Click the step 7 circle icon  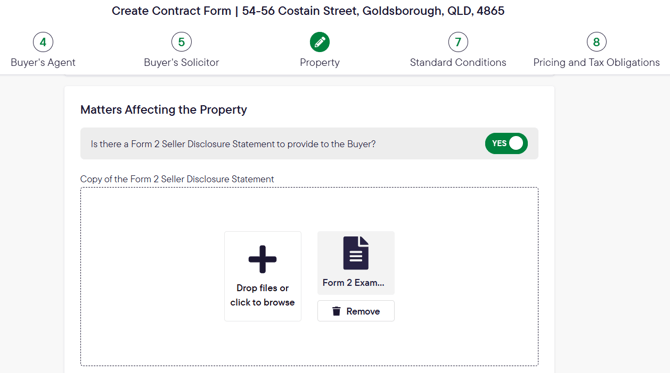[458, 42]
